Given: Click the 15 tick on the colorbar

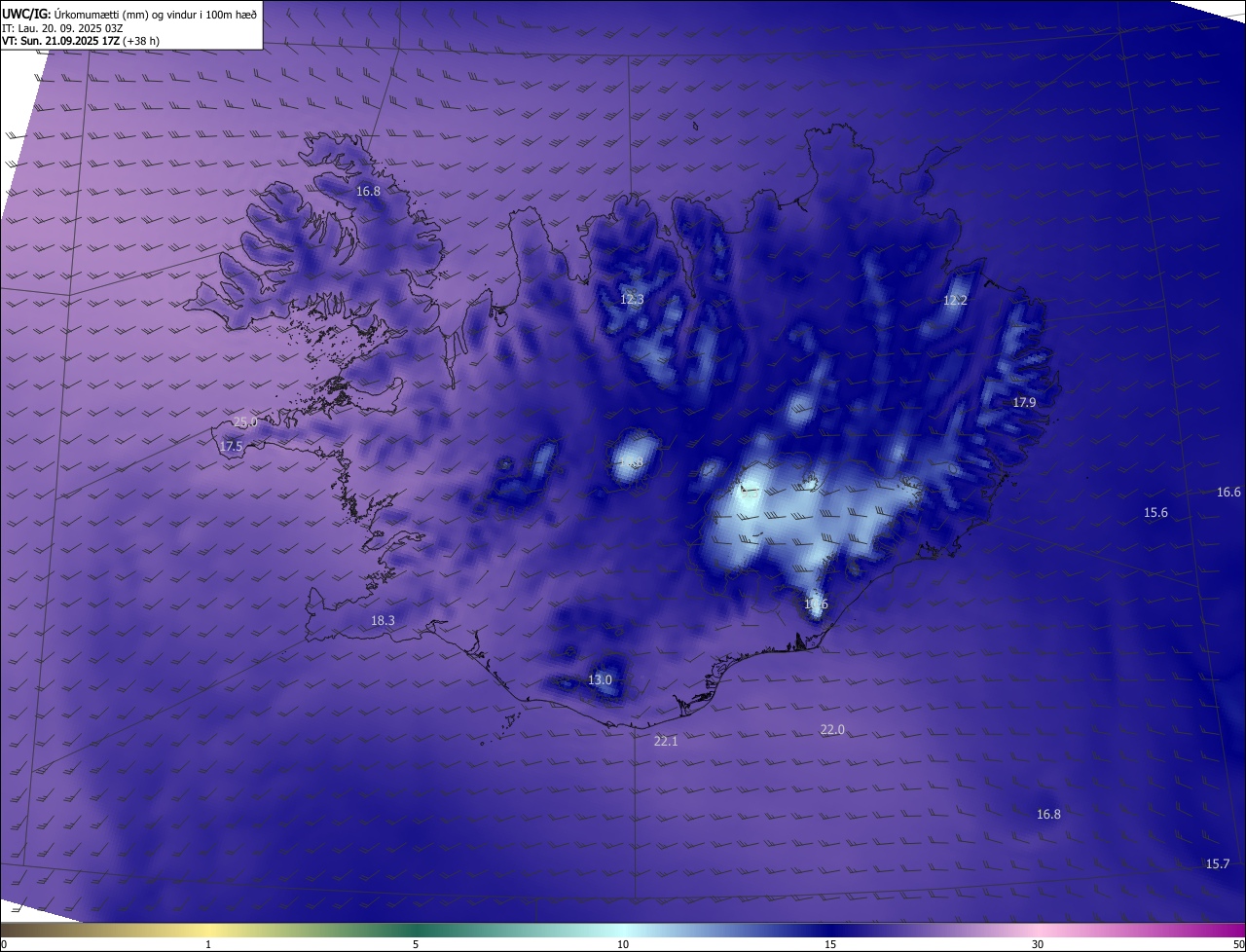Looking at the screenshot, I should click(x=830, y=944).
